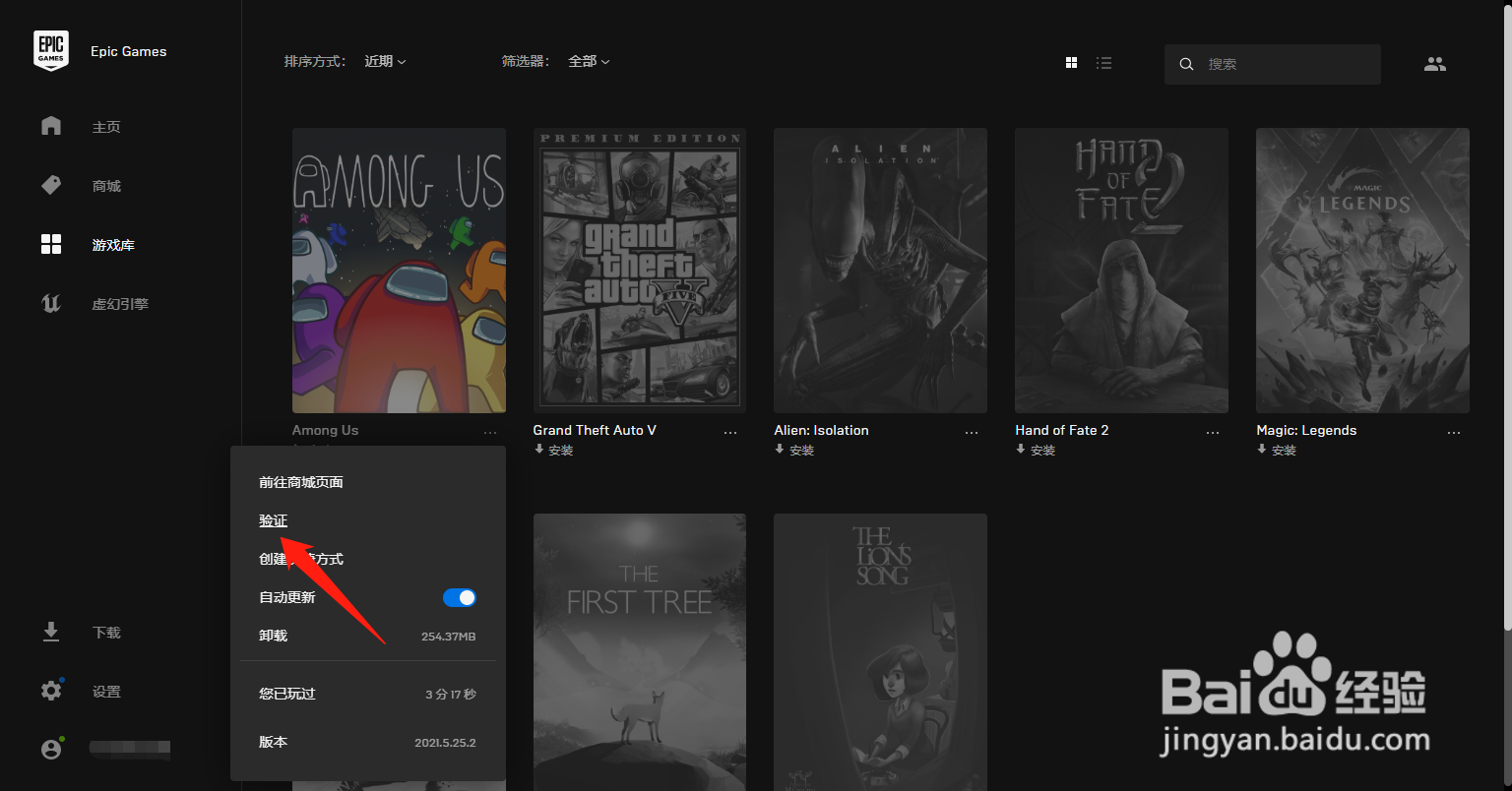Click the search magnifier icon
Viewport: 1512px width, 791px height.
[1186, 64]
